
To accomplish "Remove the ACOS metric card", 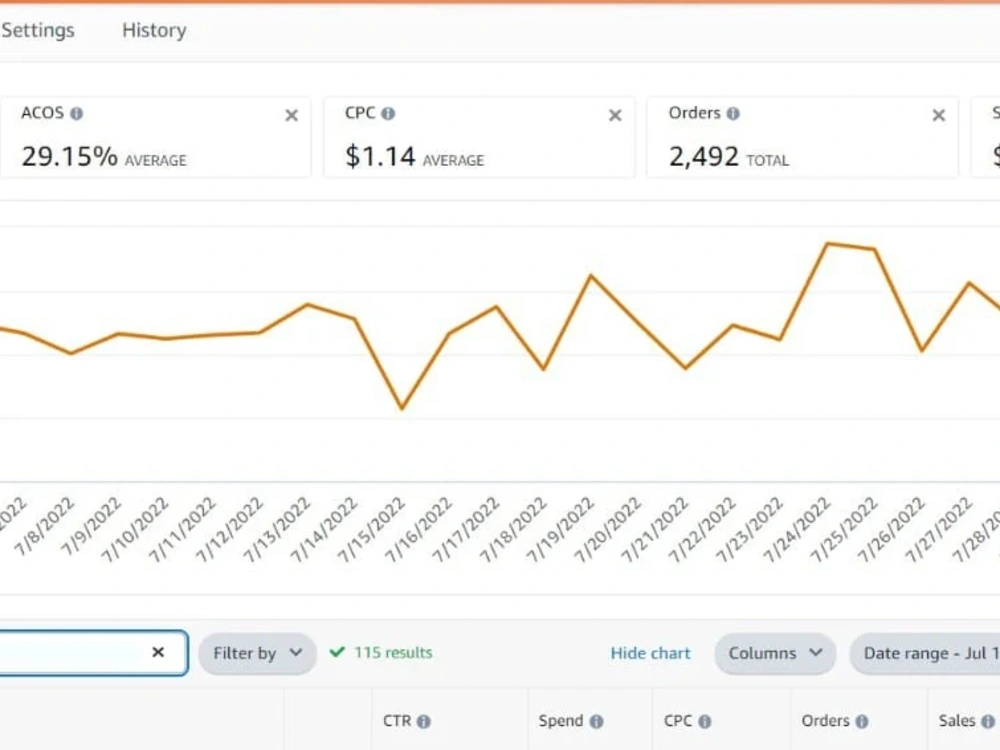I will pos(291,115).
